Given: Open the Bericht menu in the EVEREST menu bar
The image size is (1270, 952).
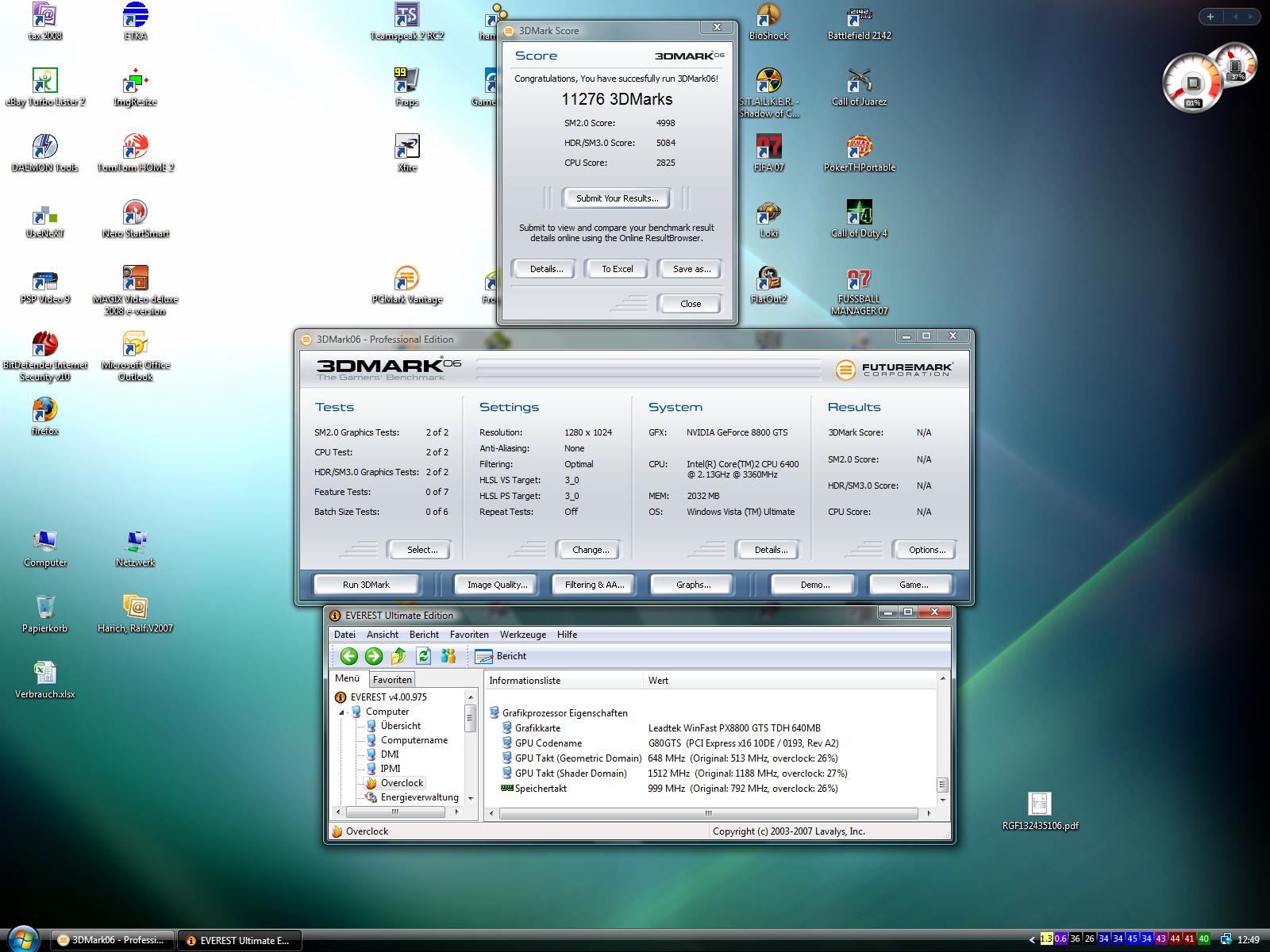Looking at the screenshot, I should 424,635.
